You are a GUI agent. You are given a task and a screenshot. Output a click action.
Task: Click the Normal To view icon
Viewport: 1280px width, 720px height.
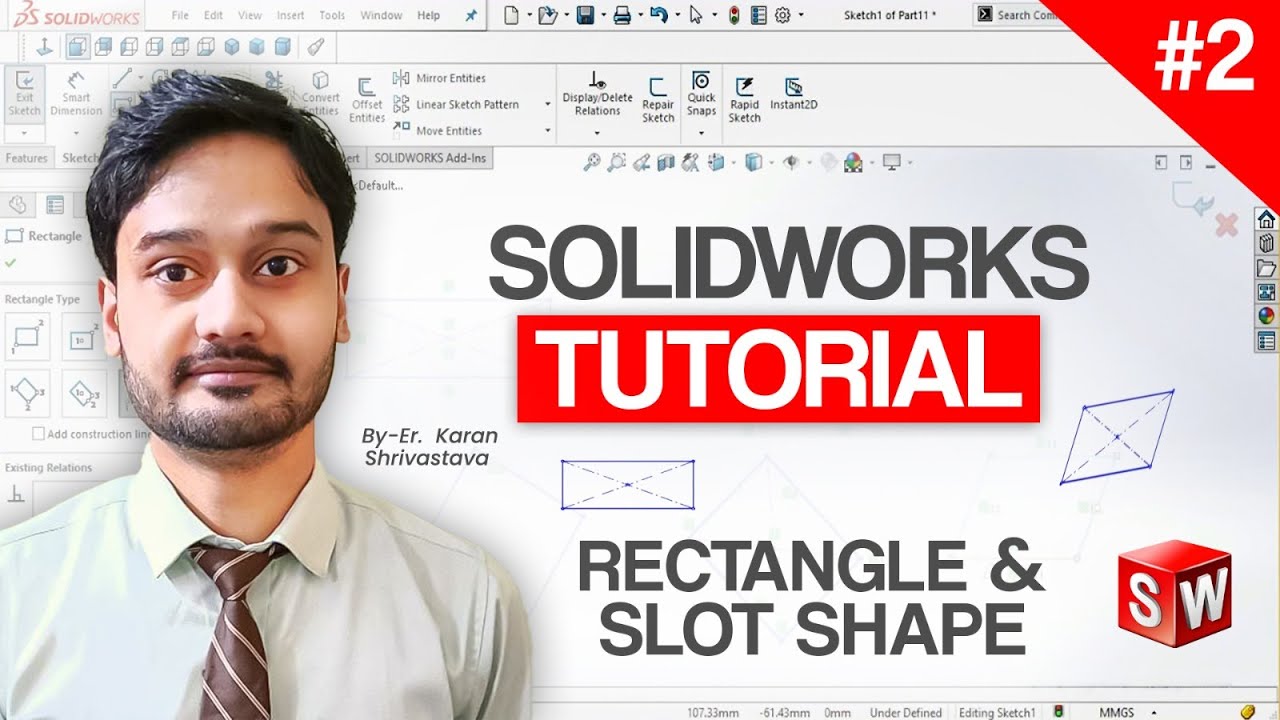[x=44, y=46]
